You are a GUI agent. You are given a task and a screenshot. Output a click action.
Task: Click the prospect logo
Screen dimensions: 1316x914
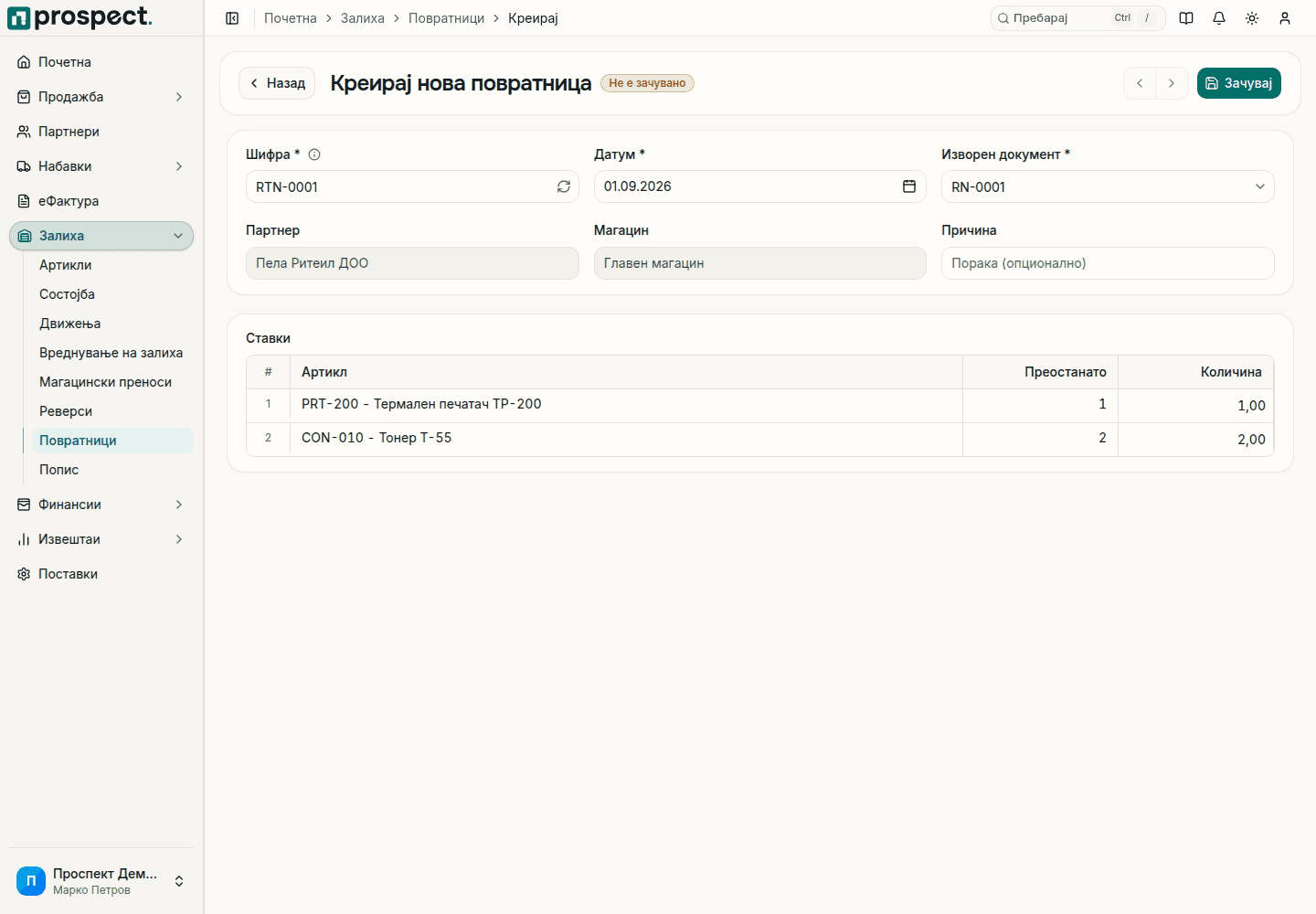point(80,17)
